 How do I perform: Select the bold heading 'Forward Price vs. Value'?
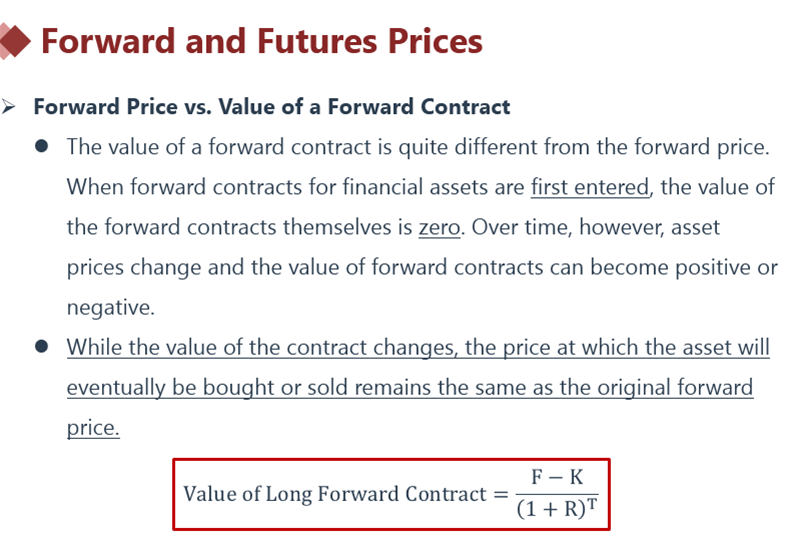272,107
